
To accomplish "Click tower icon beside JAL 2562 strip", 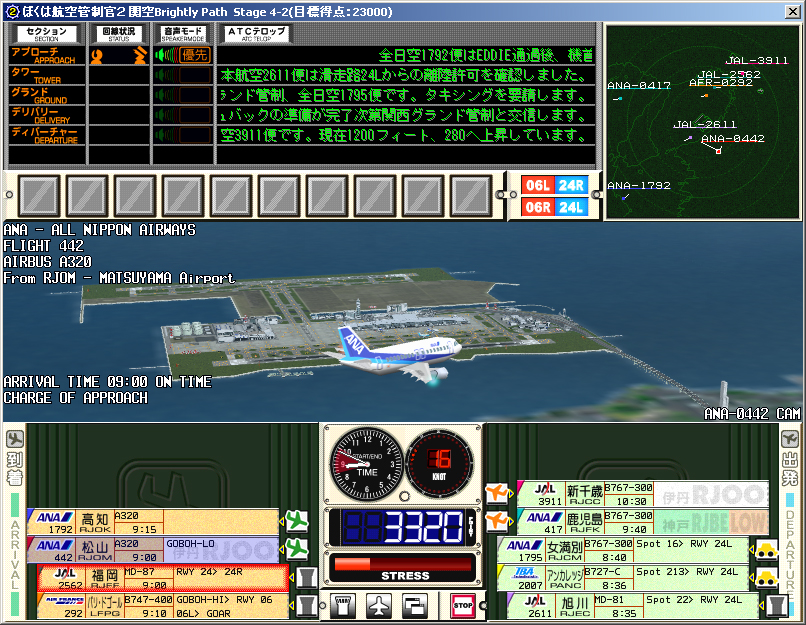I will 307,578.
